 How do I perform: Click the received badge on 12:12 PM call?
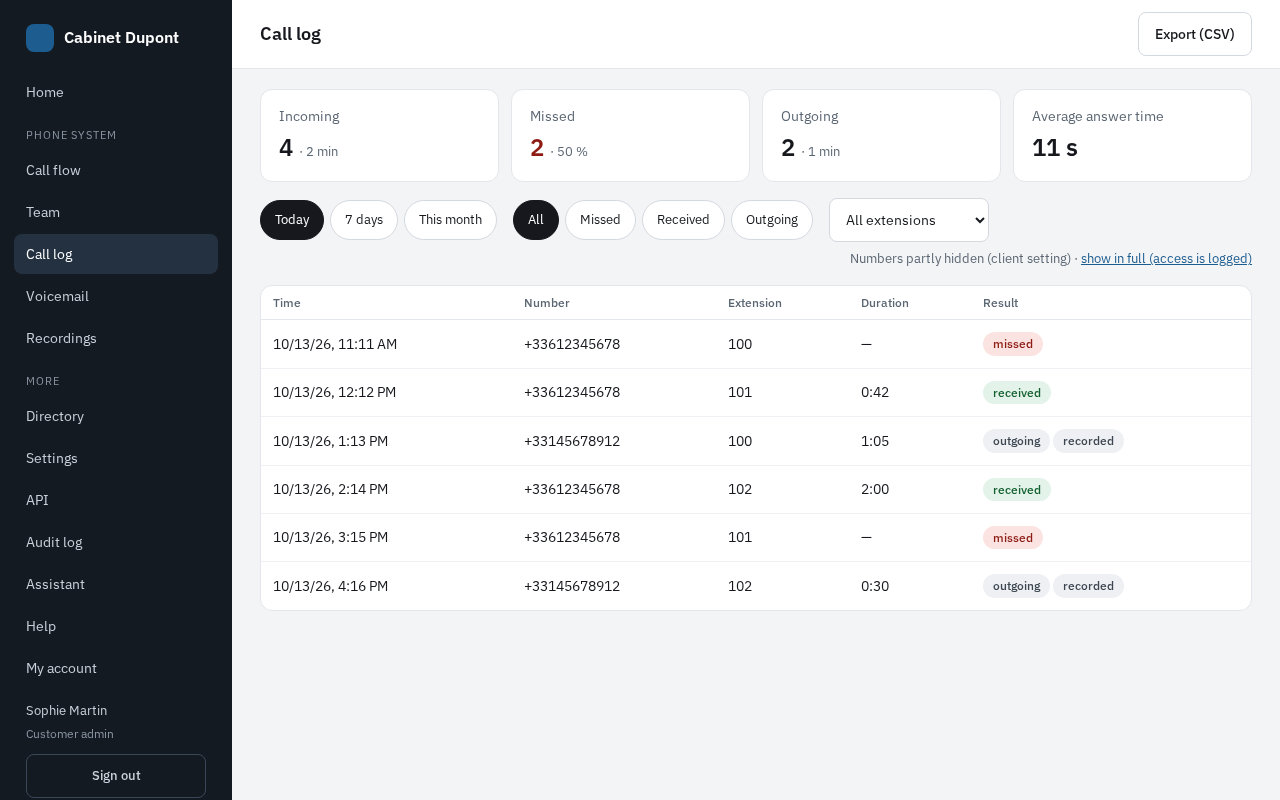coord(1017,393)
